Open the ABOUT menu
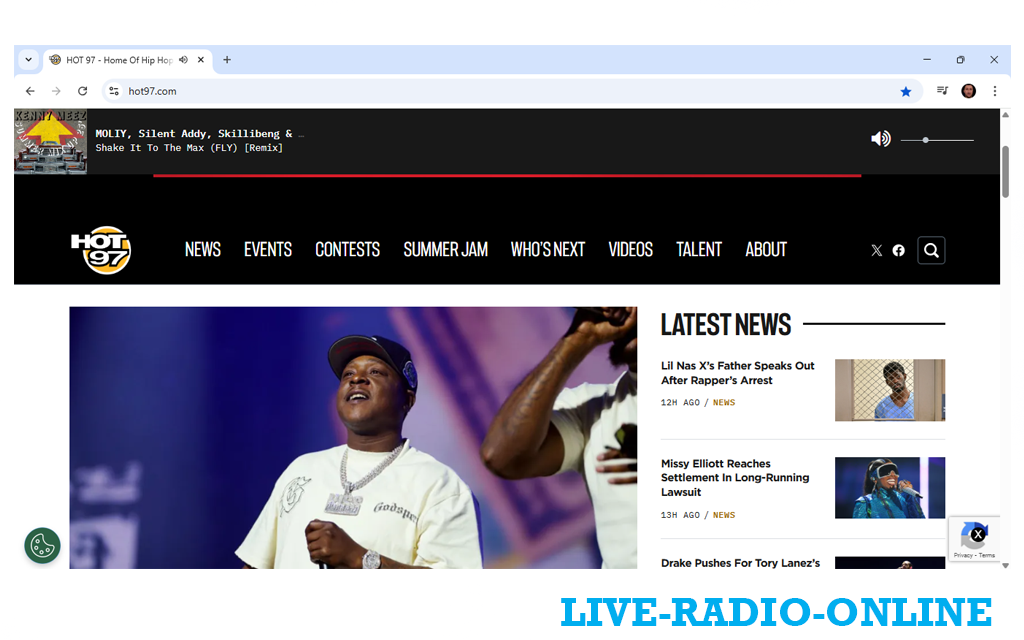 tap(766, 249)
